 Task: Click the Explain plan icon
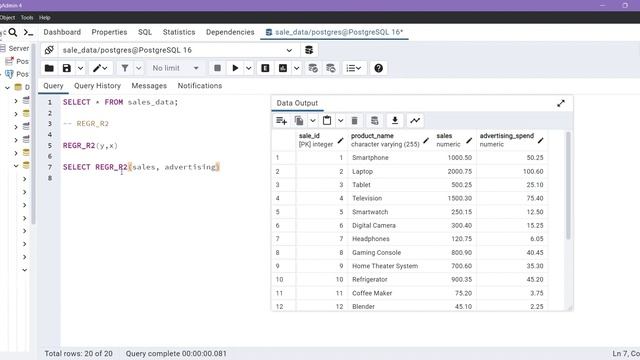click(265, 68)
